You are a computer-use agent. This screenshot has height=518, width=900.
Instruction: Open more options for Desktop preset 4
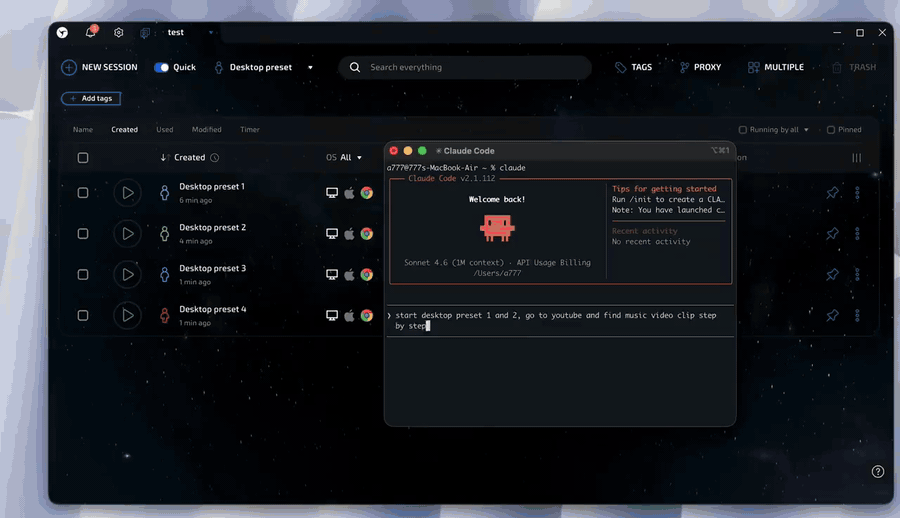pyautogui.click(x=857, y=315)
